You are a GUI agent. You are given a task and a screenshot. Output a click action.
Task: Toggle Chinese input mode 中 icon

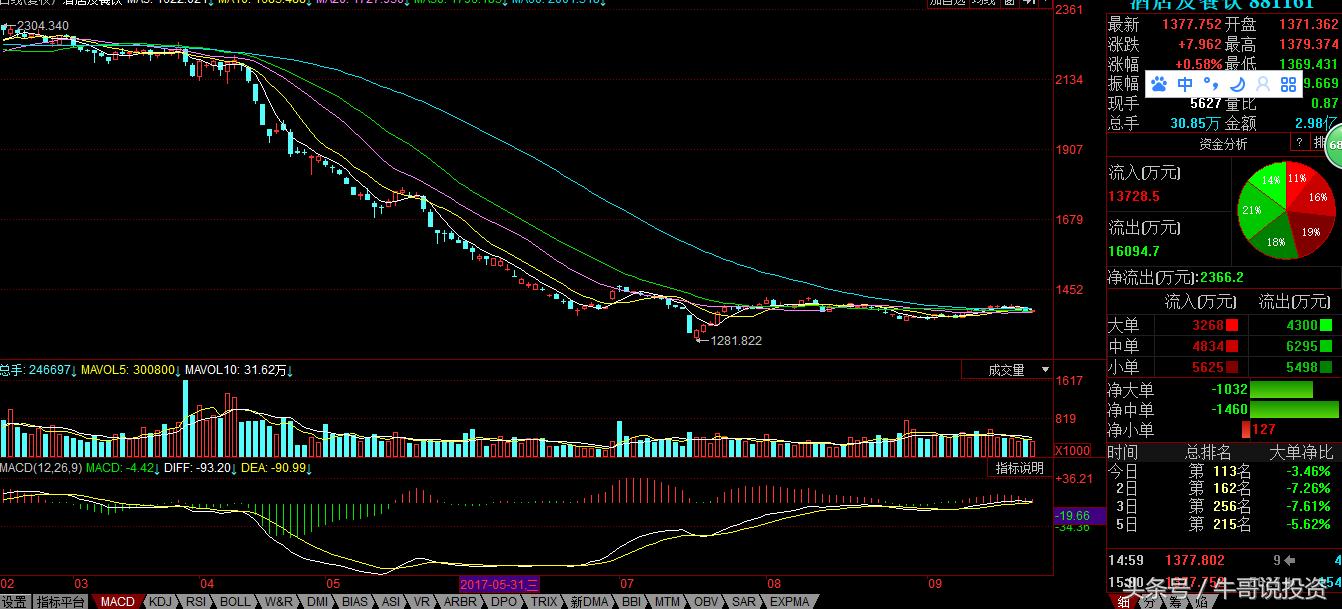[x=1185, y=85]
